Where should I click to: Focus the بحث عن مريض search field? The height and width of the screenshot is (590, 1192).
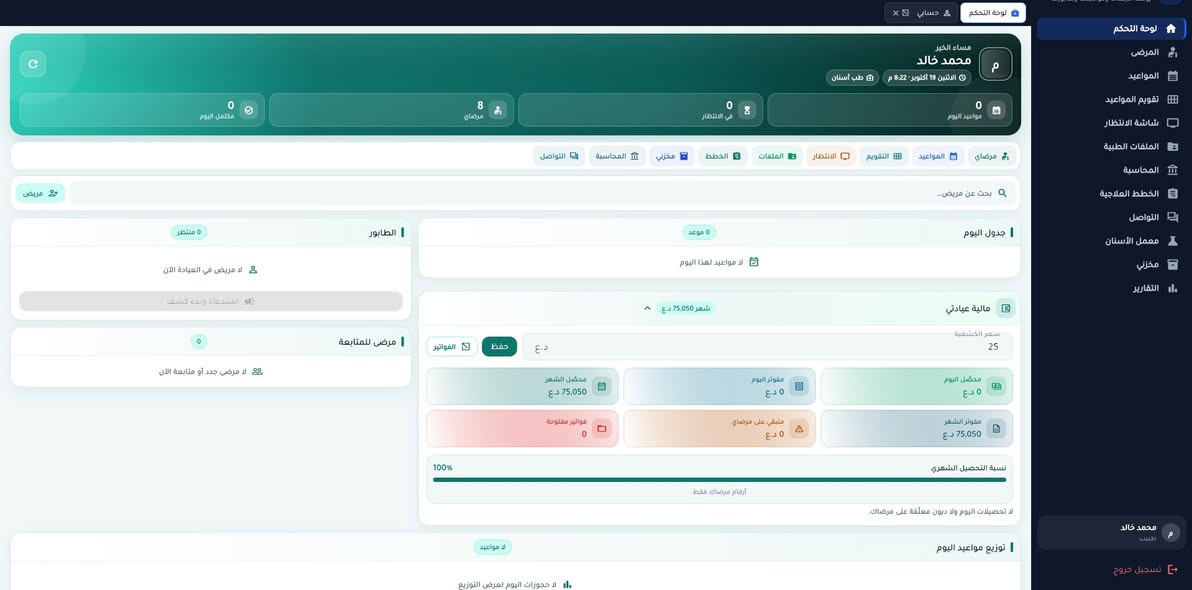542,193
